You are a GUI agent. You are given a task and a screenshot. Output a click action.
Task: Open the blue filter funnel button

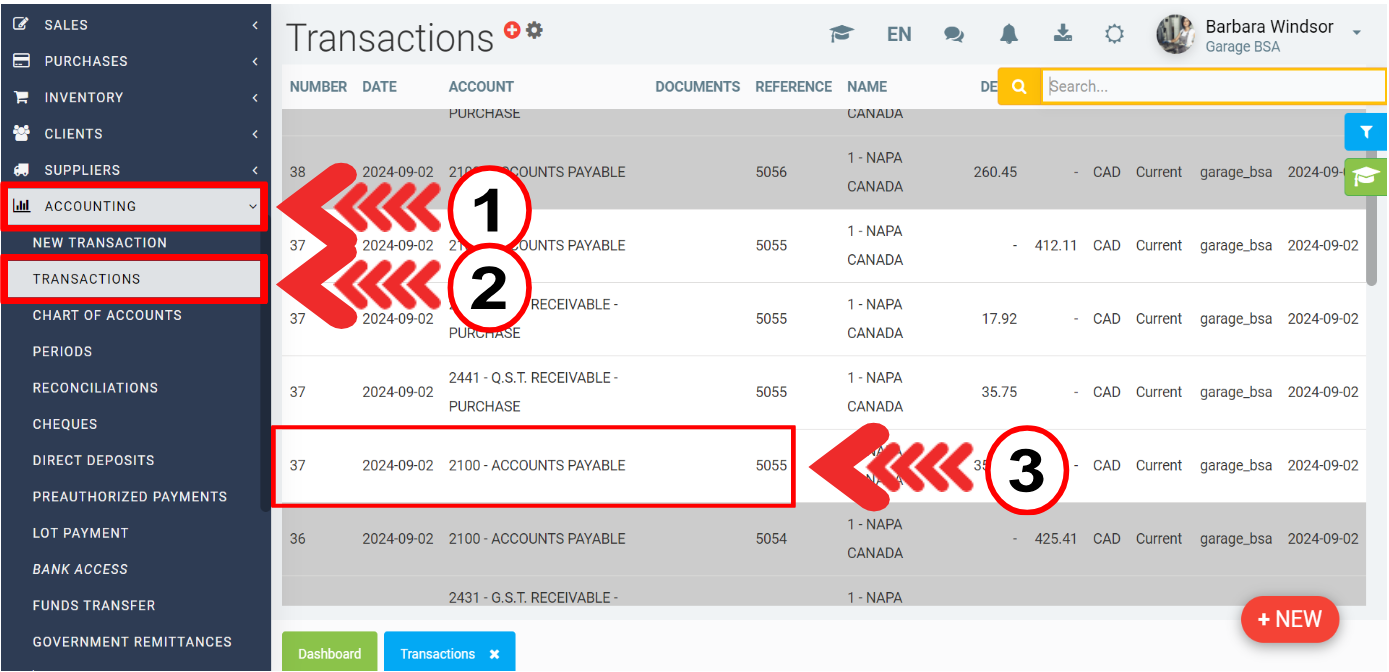pyautogui.click(x=1365, y=132)
